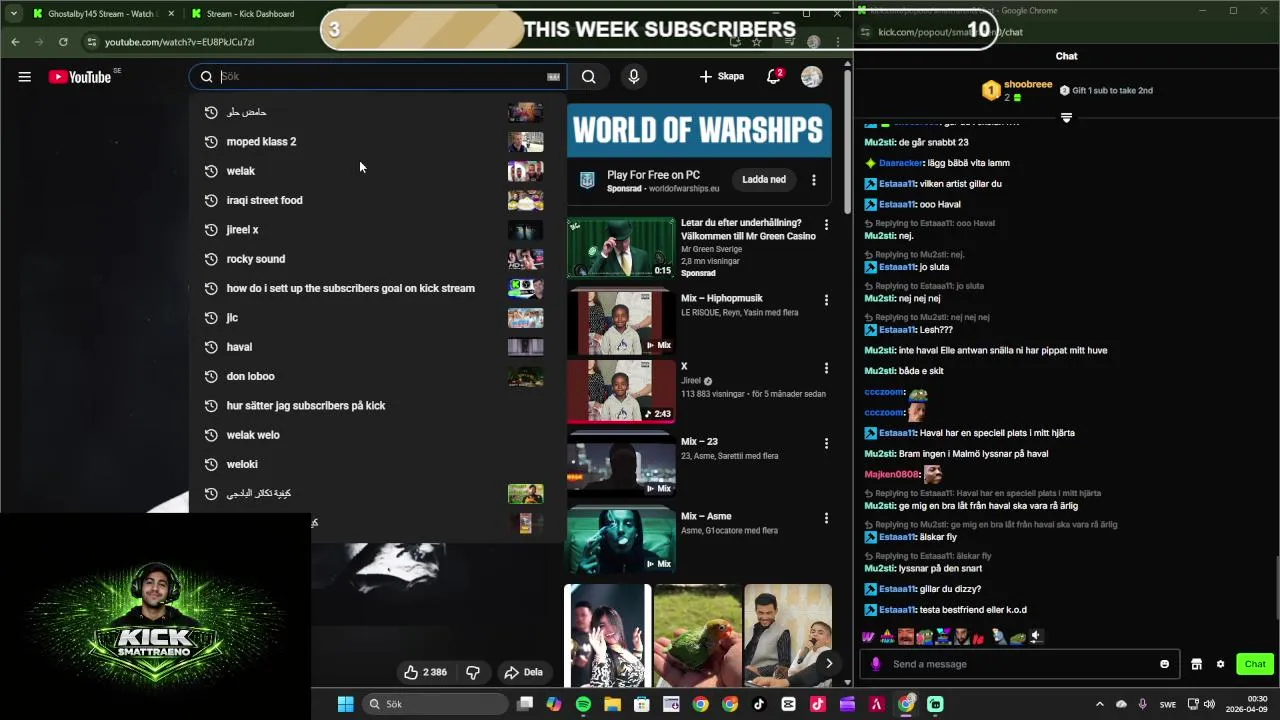Click purple W emote in quick bar
The height and width of the screenshot is (720, 1280).
[868, 637]
